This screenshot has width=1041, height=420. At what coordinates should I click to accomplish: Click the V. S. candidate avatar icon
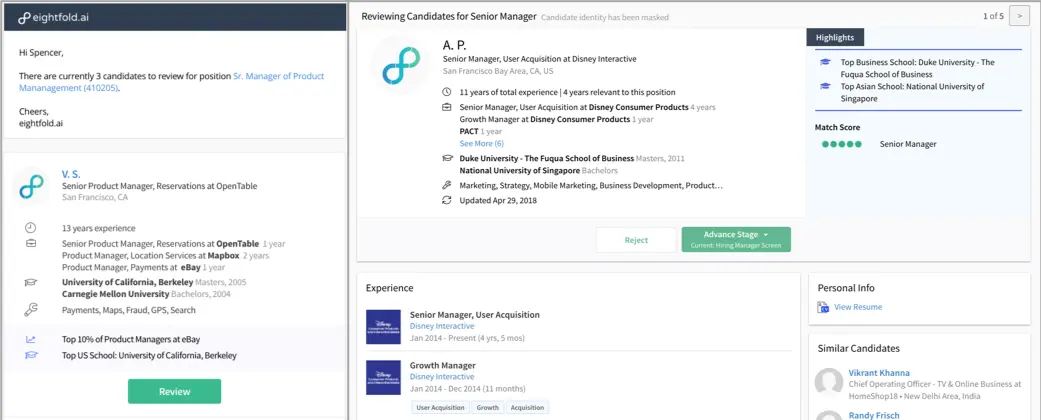point(33,186)
